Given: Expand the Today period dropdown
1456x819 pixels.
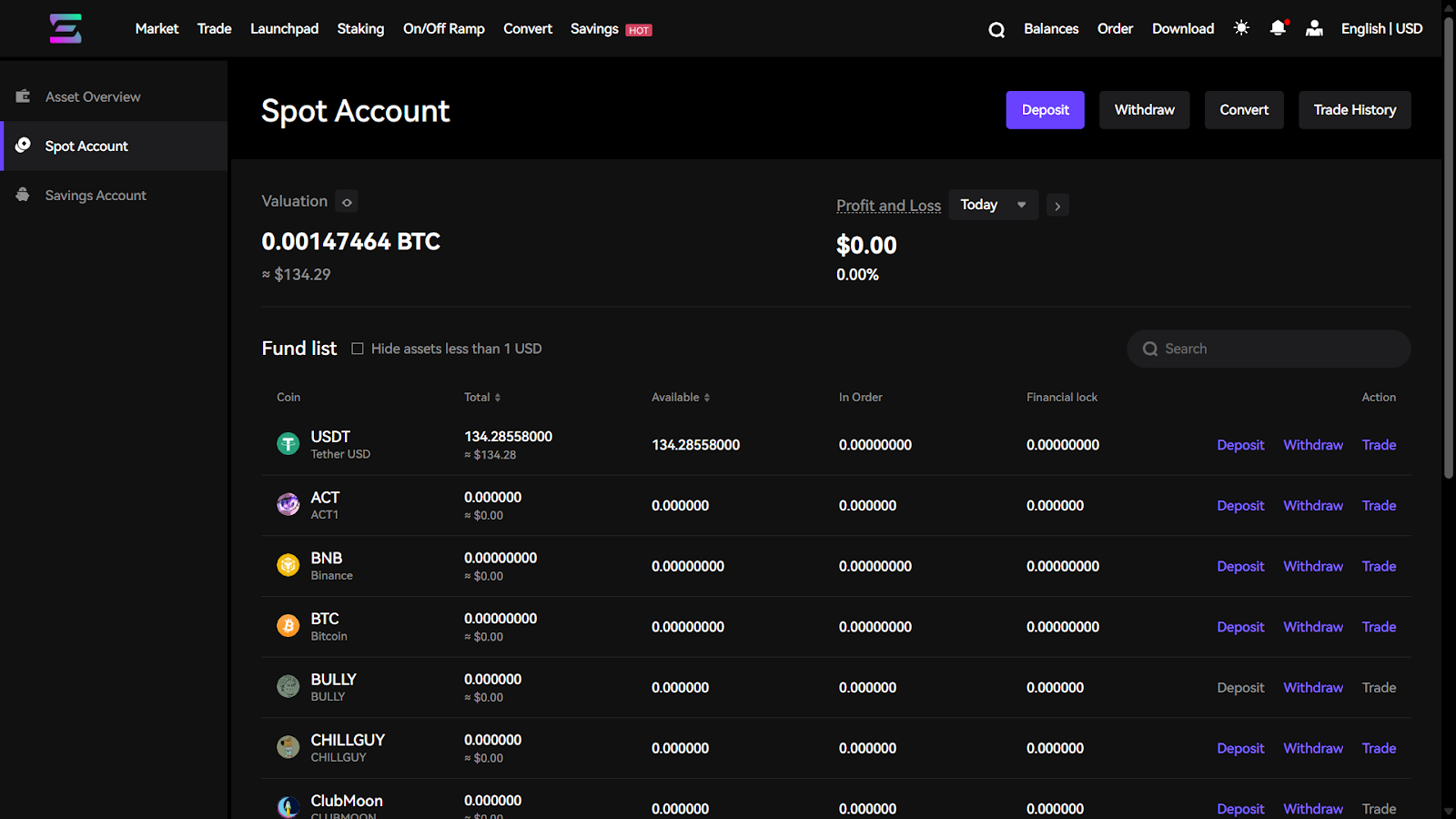Looking at the screenshot, I should tap(993, 205).
